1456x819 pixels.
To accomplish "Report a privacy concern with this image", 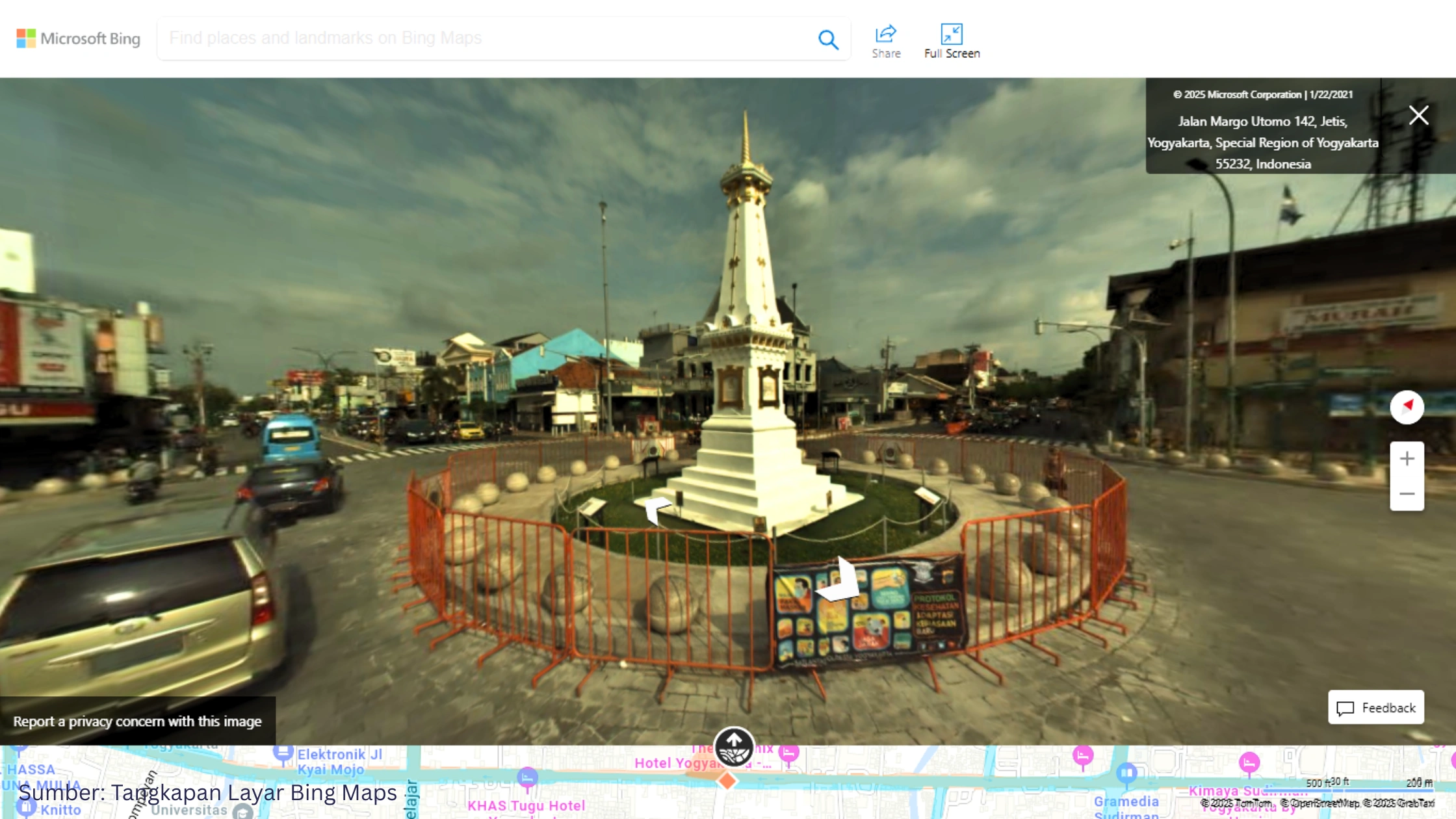I will pos(137,721).
